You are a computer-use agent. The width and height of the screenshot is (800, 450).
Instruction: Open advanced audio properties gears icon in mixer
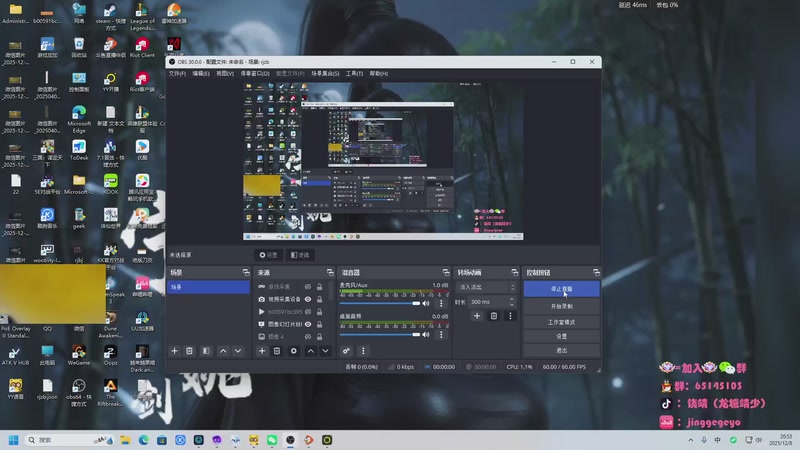point(346,351)
